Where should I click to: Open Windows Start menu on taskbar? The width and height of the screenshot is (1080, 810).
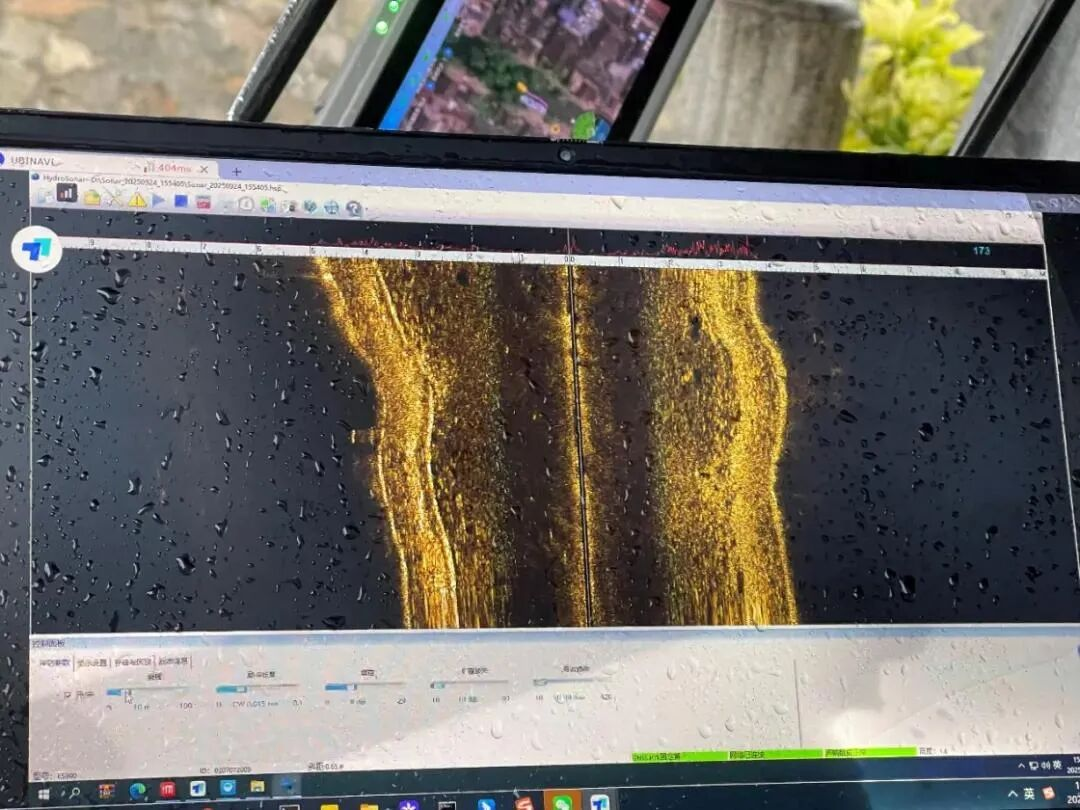[x=44, y=792]
